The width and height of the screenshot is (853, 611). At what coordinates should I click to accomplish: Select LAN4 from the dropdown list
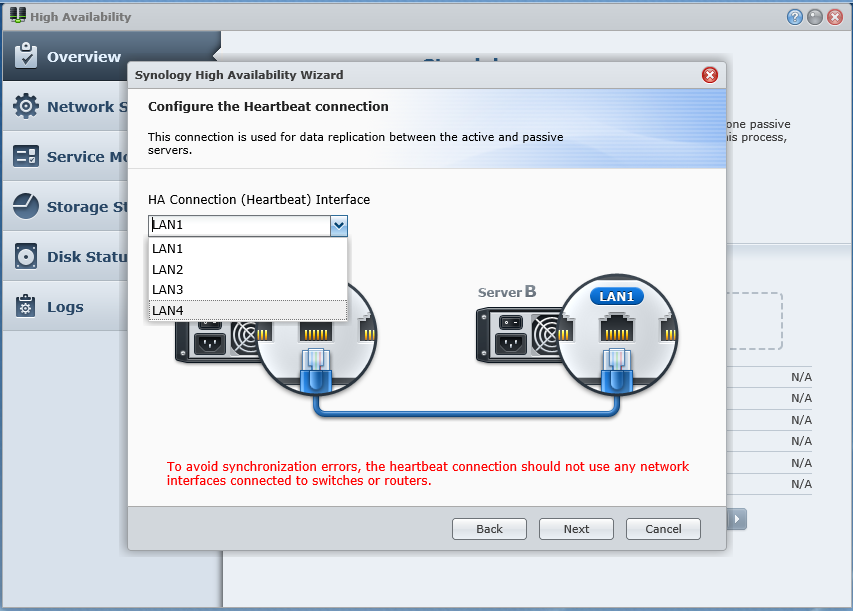pyautogui.click(x=248, y=310)
